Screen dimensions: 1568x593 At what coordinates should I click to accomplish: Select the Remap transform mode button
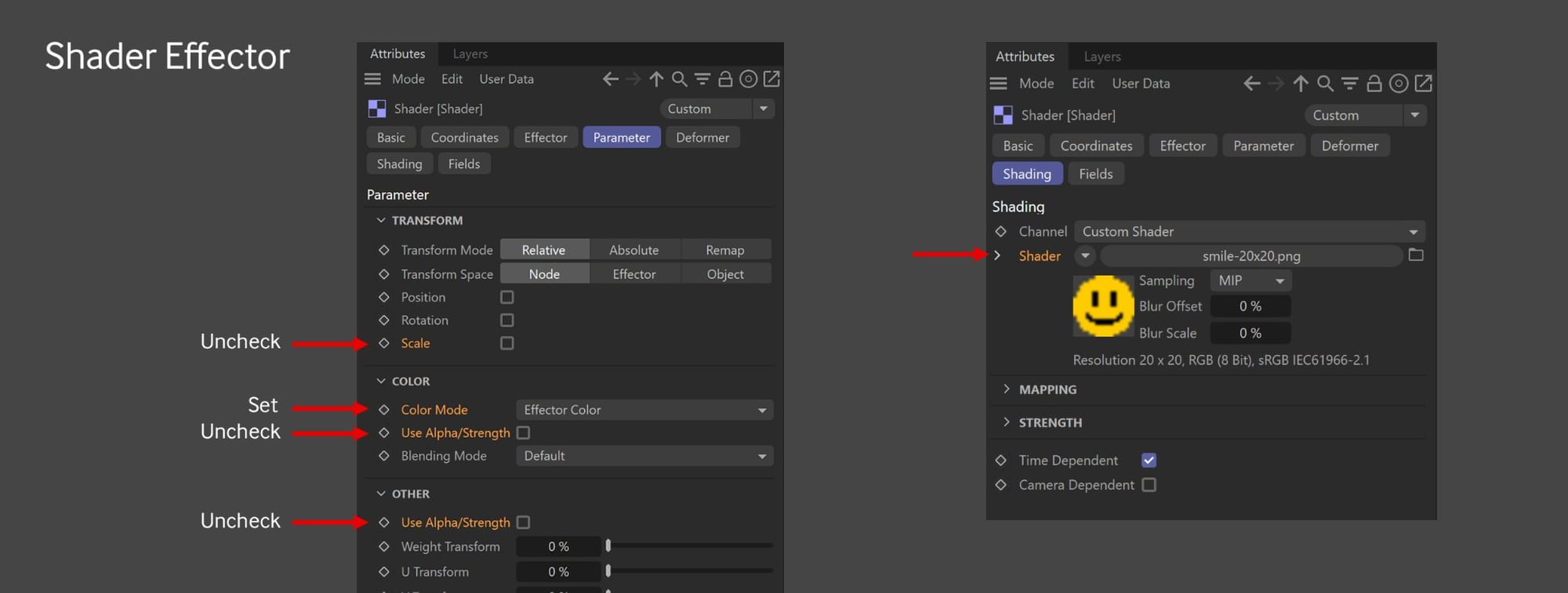[x=725, y=250]
